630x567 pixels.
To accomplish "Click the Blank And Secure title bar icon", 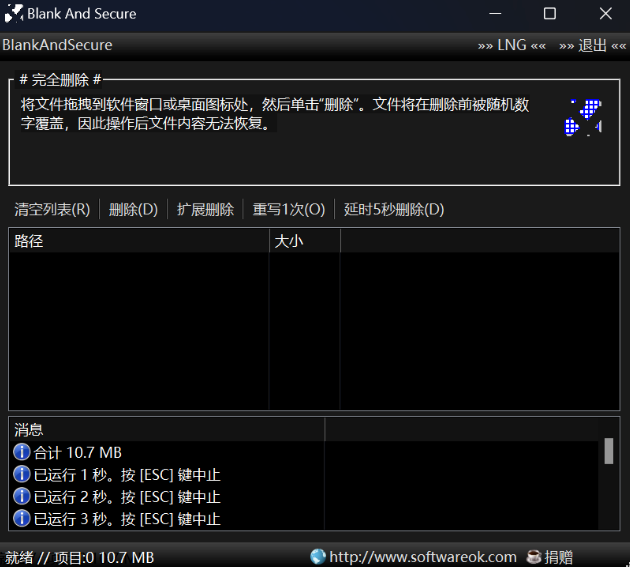I will [x=14, y=14].
